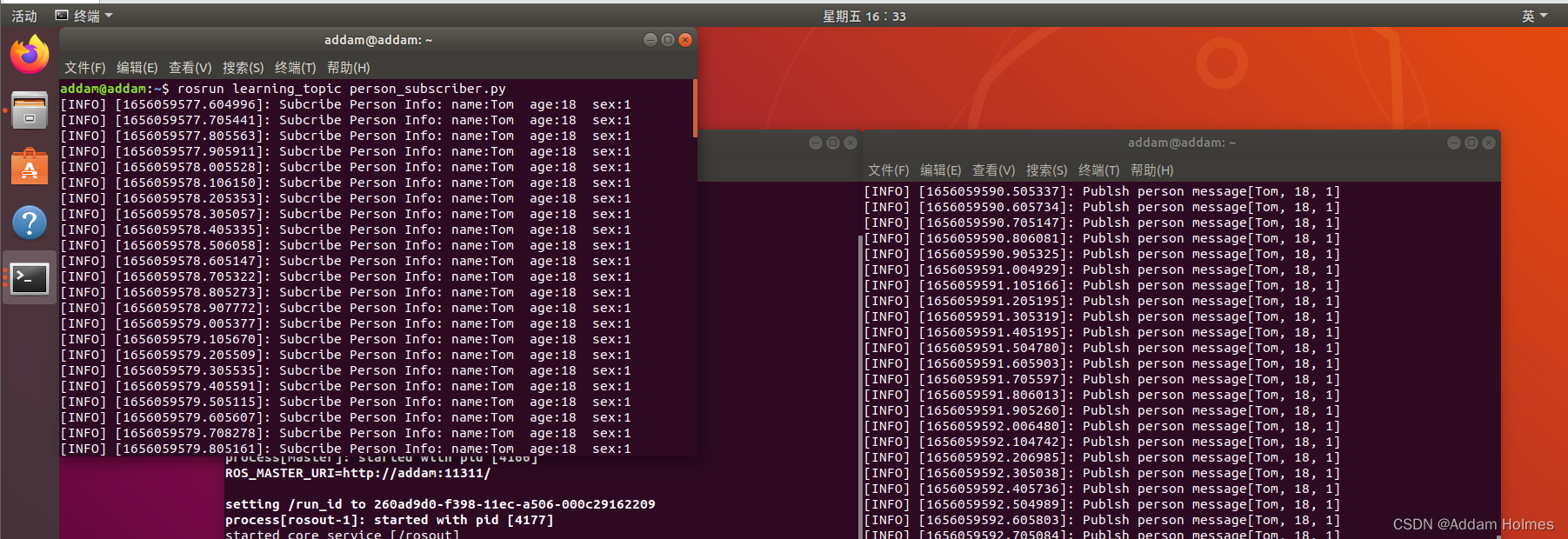Maximize the middle roscore terminal window
1568x539 pixels.
(x=833, y=143)
